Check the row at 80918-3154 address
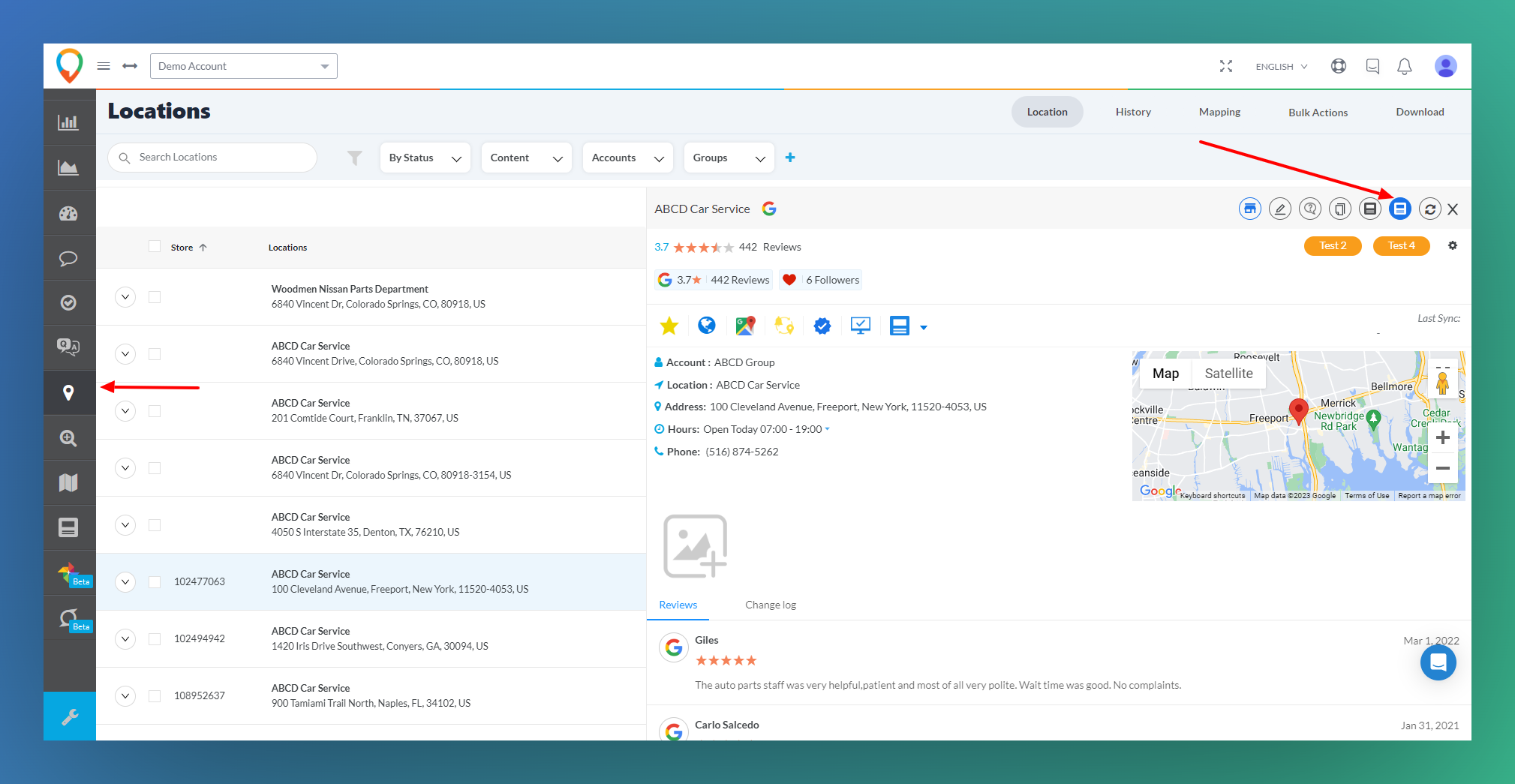The height and width of the screenshot is (784, 1515). 155,468
